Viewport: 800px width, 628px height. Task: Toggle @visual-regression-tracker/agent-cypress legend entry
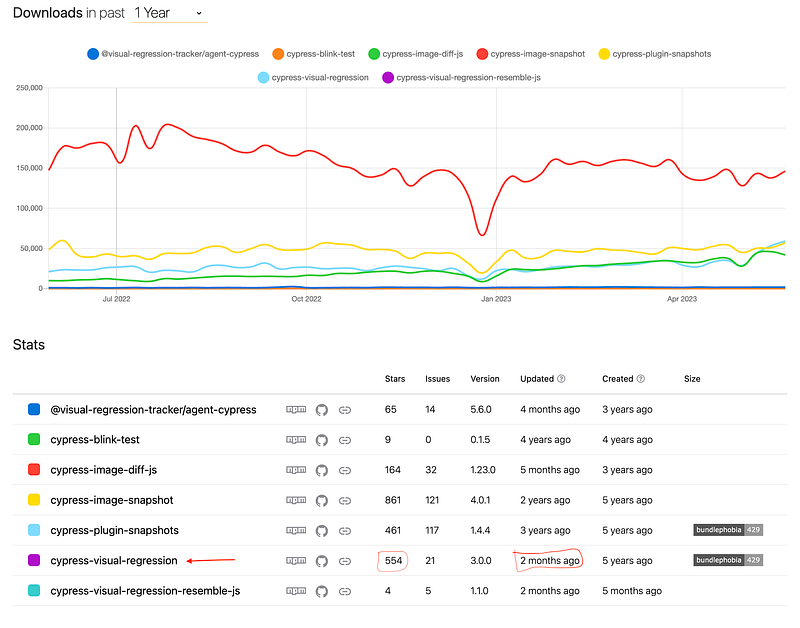click(x=173, y=54)
